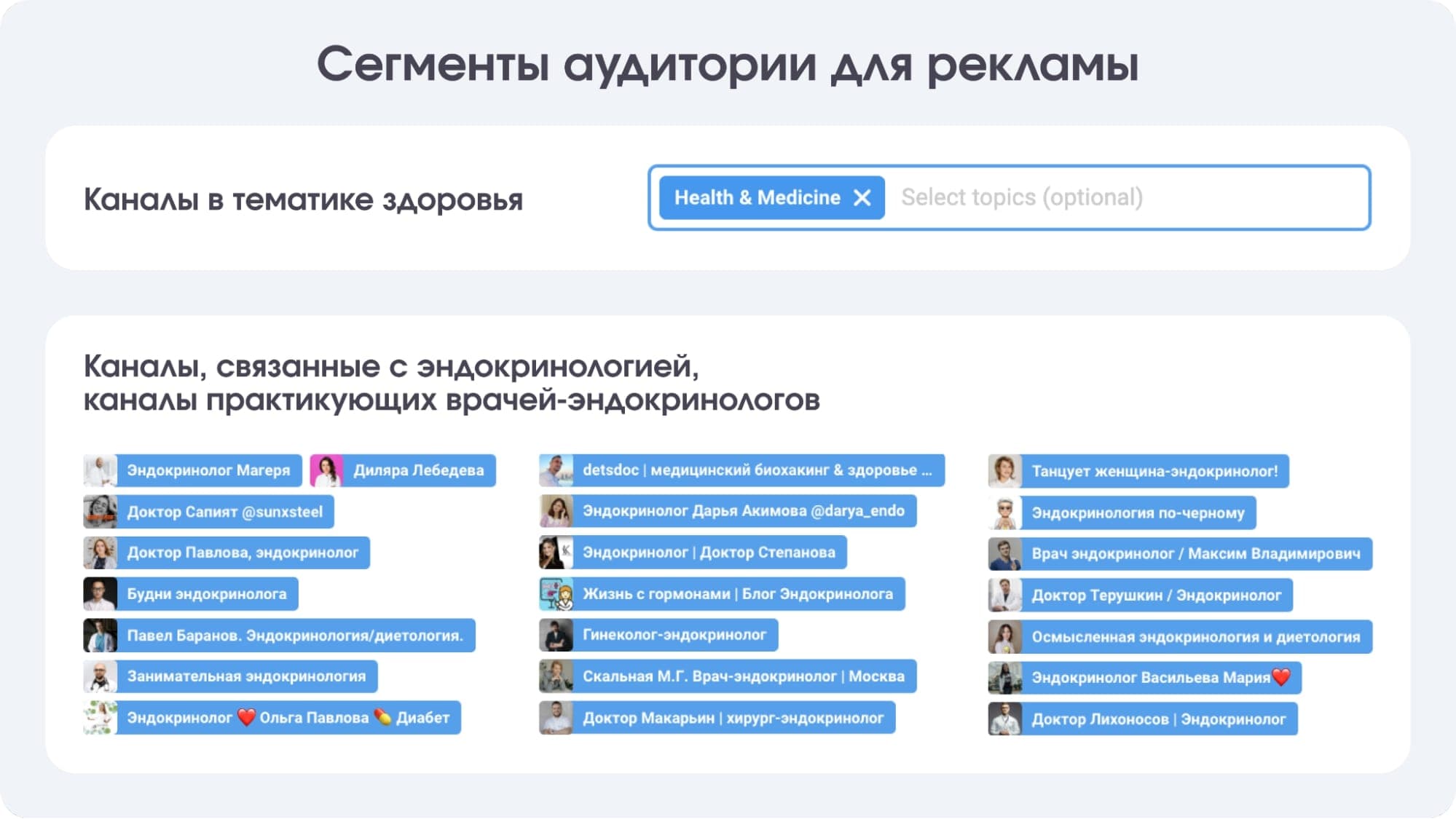Click the Health & Medicine tag label
The height and width of the screenshot is (819, 1456).
757,197
